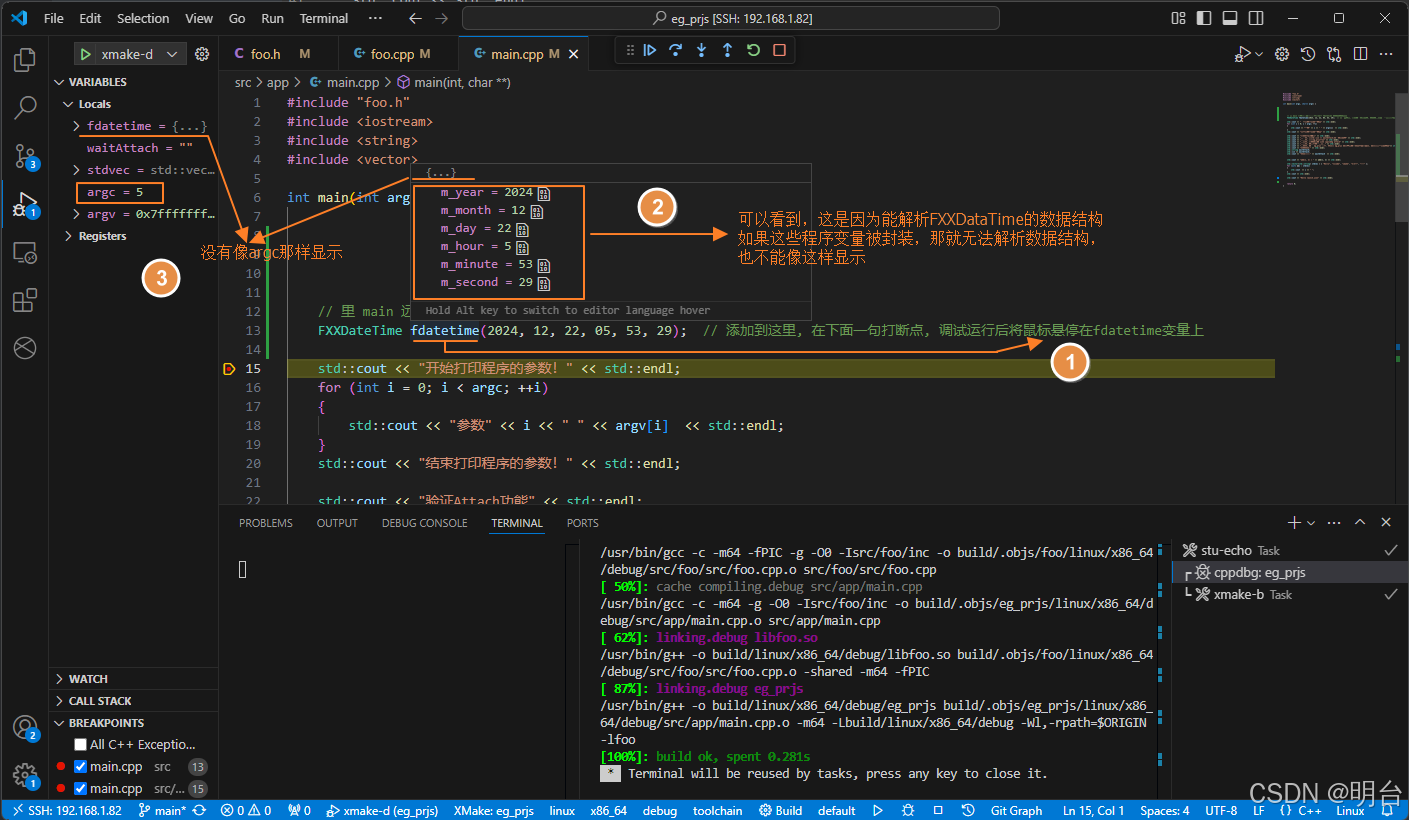Go back with title bar arrow
Viewport: 1409px width, 820px height.
pos(415,18)
